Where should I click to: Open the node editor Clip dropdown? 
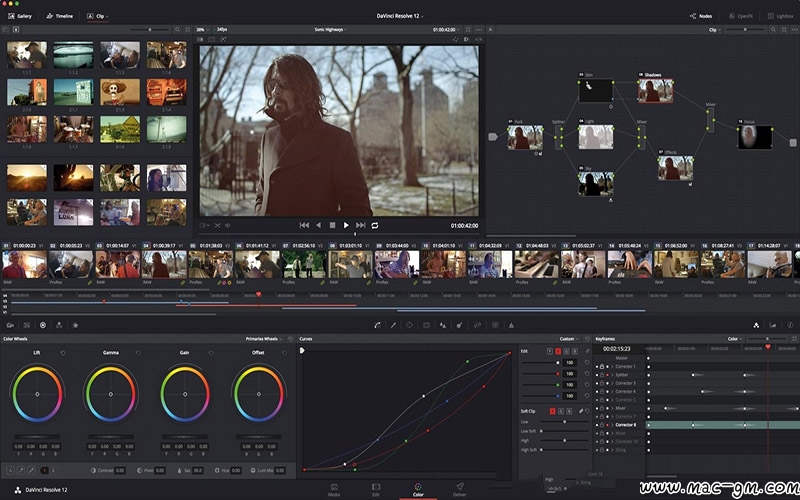tap(714, 30)
